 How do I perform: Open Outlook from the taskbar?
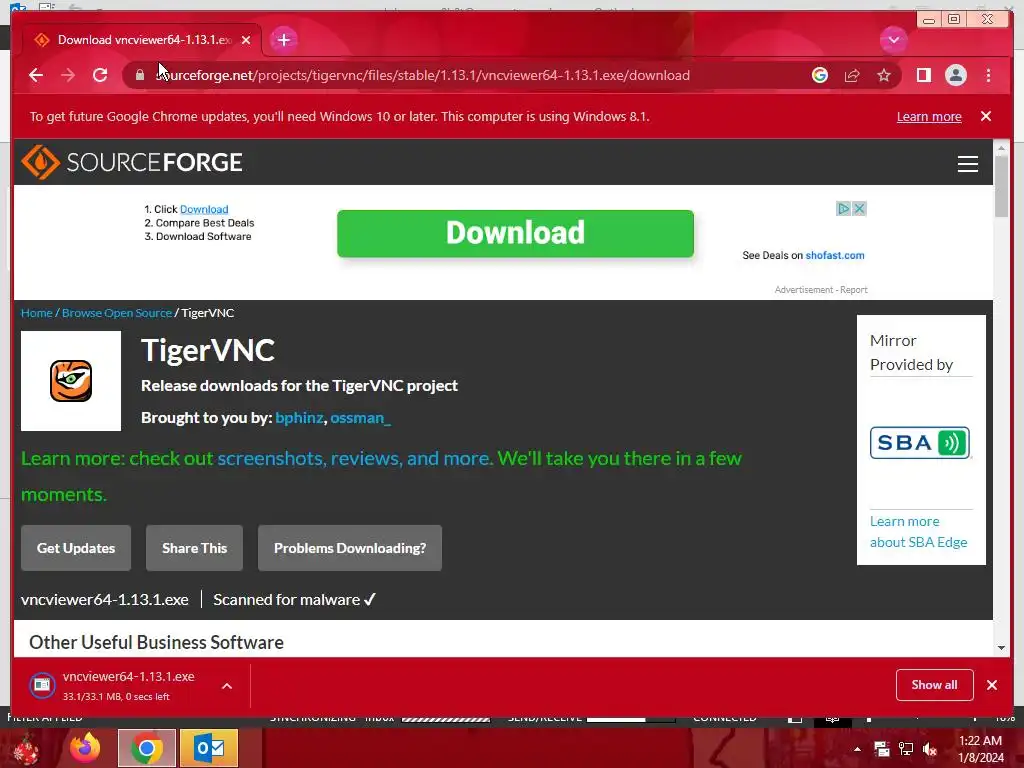[x=209, y=748]
